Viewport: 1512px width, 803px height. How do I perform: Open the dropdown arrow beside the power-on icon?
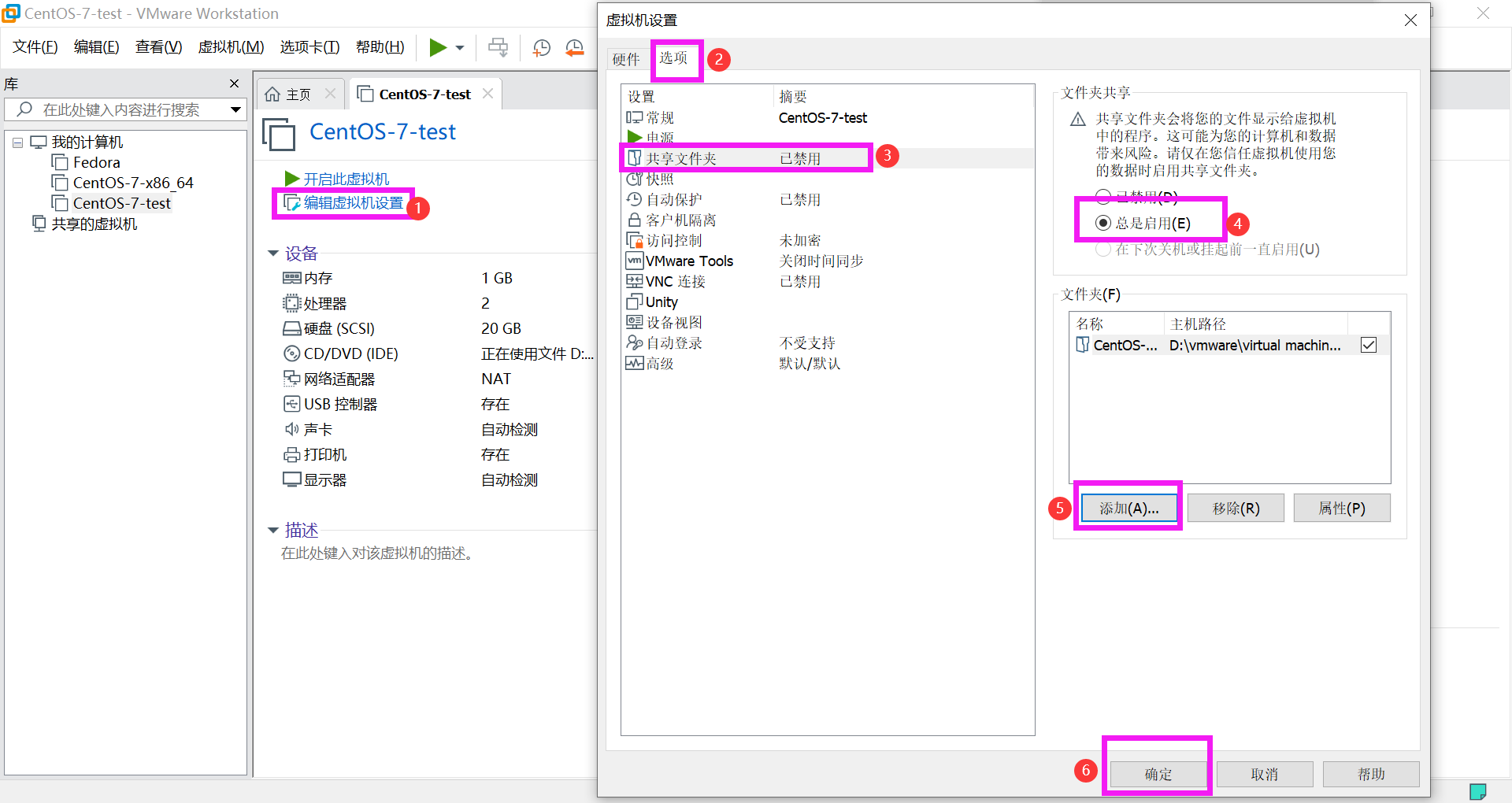[460, 48]
